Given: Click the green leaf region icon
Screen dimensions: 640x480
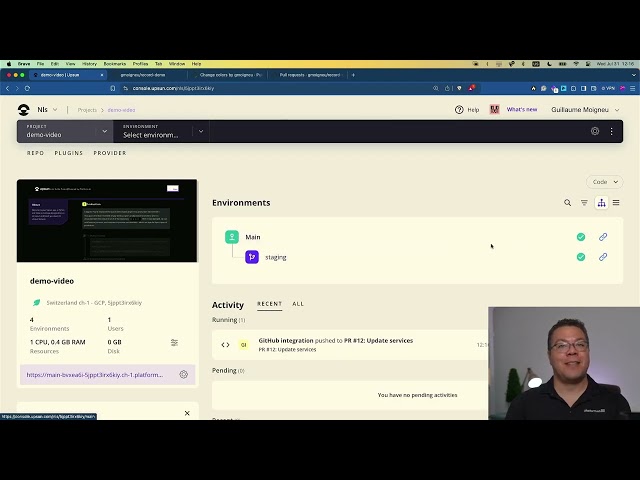Looking at the screenshot, I should (x=36, y=302).
